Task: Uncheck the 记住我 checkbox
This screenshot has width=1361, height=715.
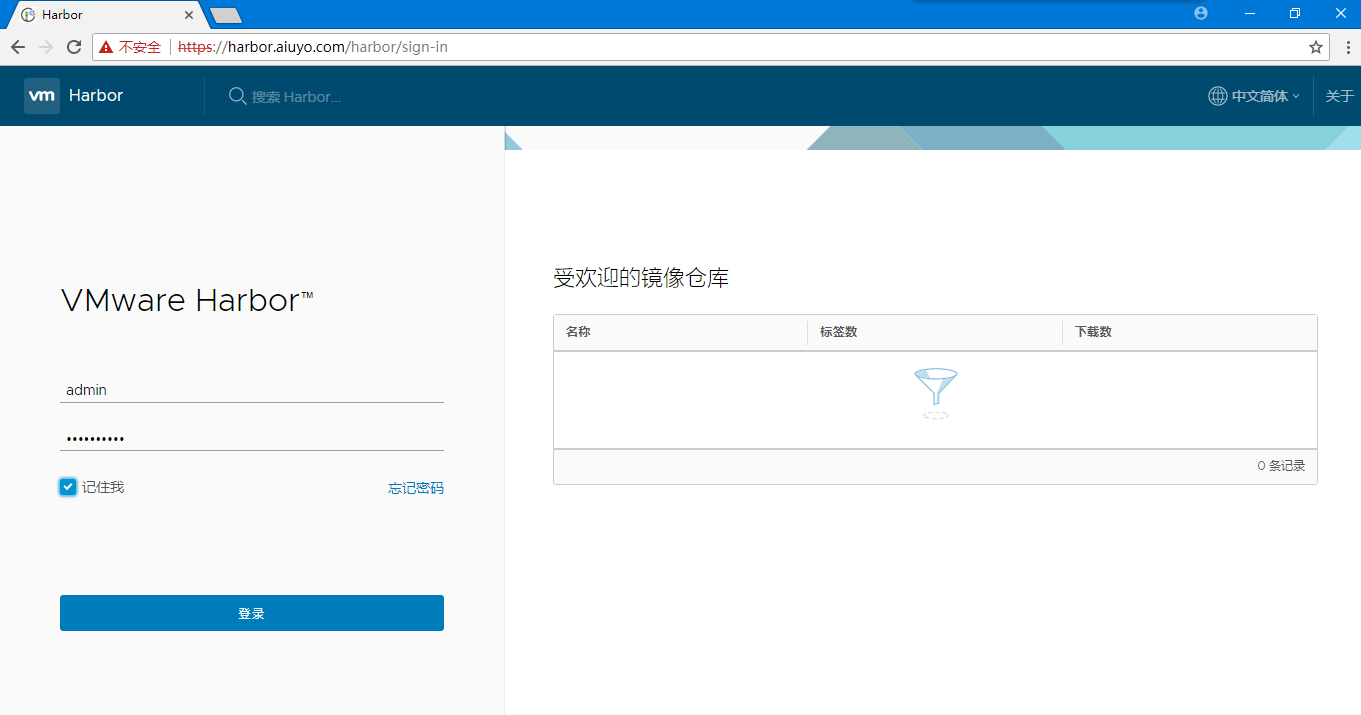Action: 68,487
